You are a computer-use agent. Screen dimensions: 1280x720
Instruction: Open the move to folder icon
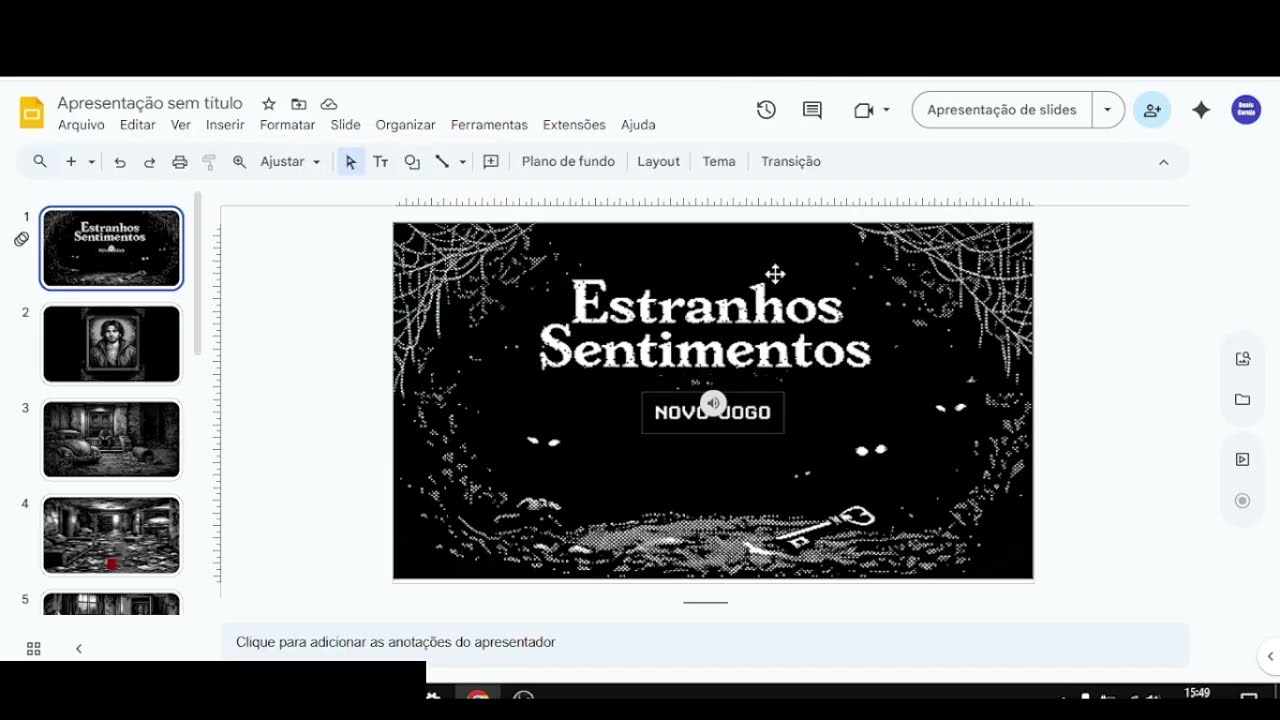point(299,104)
